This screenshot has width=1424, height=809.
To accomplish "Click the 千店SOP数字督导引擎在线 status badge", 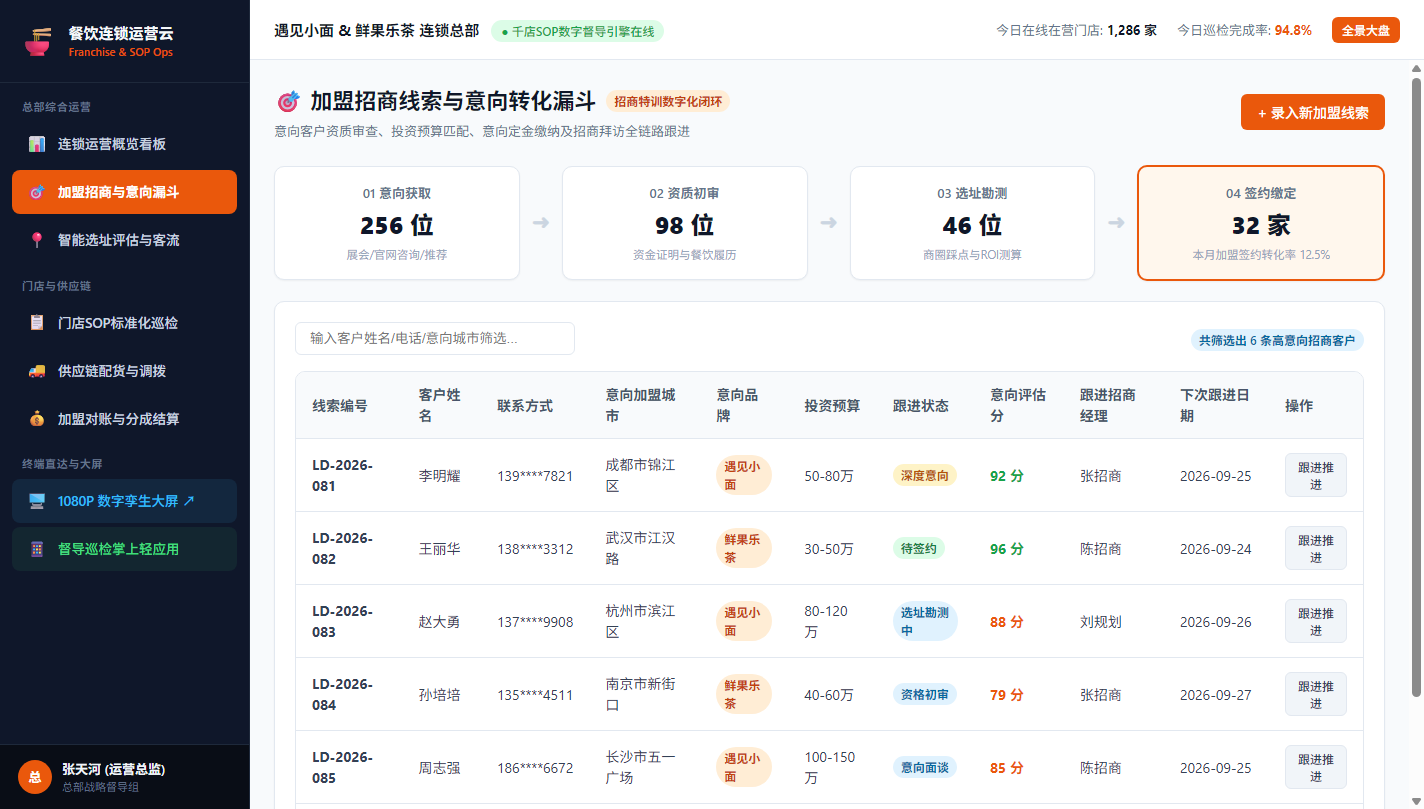I will pyautogui.click(x=577, y=31).
